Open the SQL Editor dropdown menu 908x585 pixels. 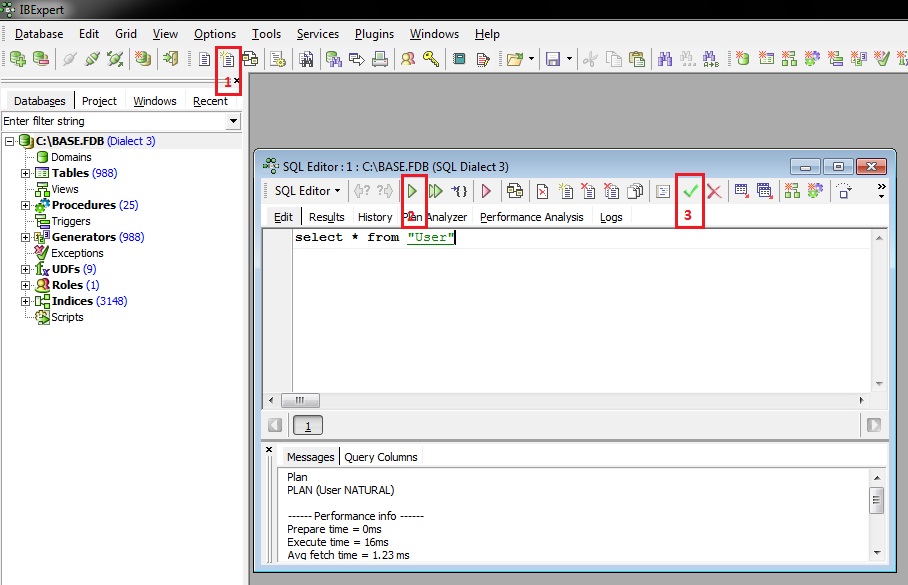click(x=307, y=191)
